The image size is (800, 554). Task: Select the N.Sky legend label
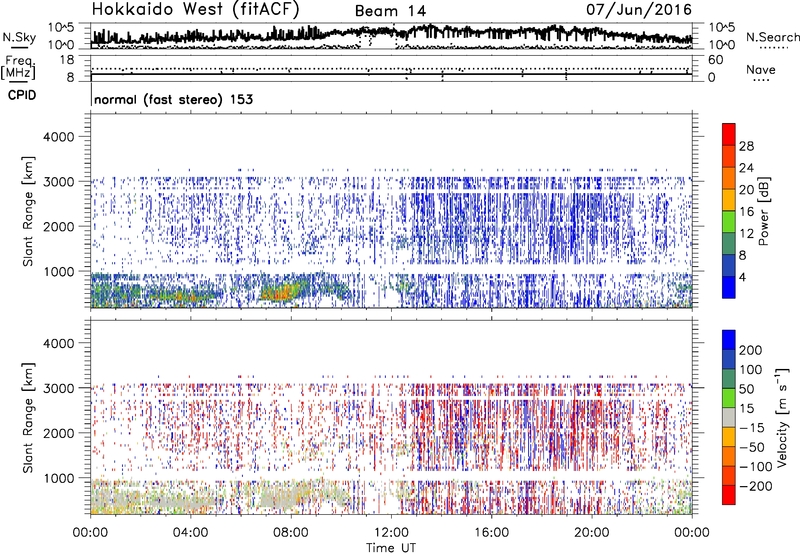click(x=19, y=37)
